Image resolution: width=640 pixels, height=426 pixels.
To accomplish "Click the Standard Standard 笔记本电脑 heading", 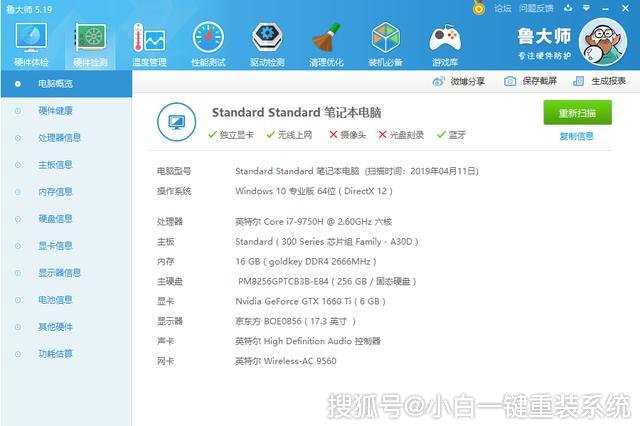I will coord(297,113).
